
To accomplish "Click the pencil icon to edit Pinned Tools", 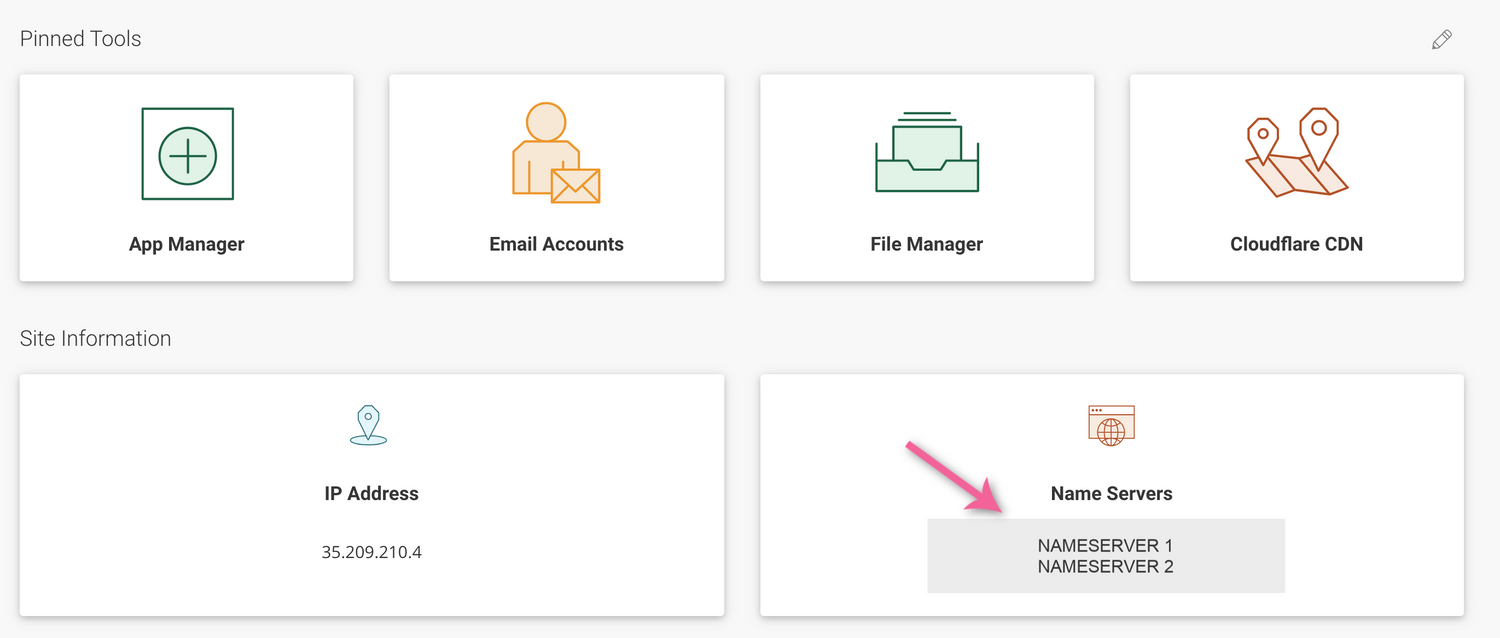I will pos(1441,40).
